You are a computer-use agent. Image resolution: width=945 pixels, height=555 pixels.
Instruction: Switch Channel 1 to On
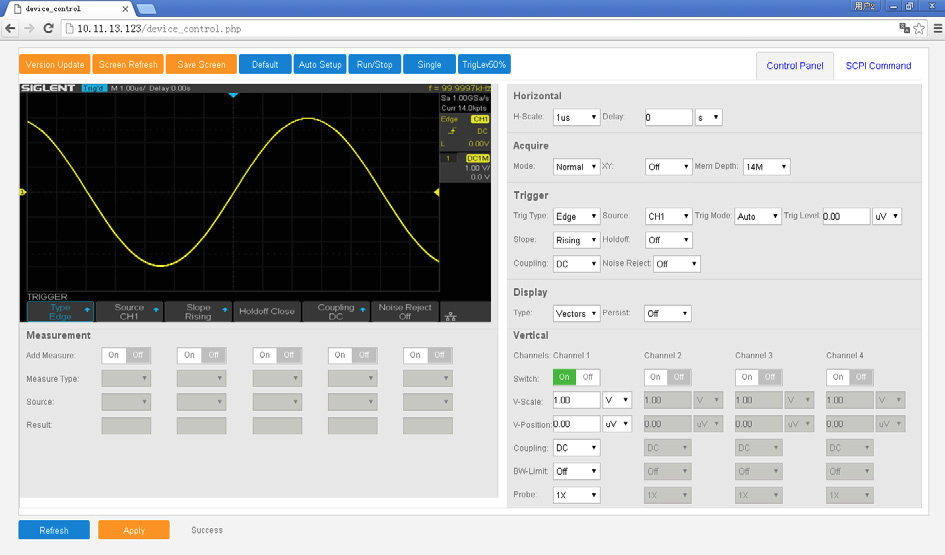[564, 377]
